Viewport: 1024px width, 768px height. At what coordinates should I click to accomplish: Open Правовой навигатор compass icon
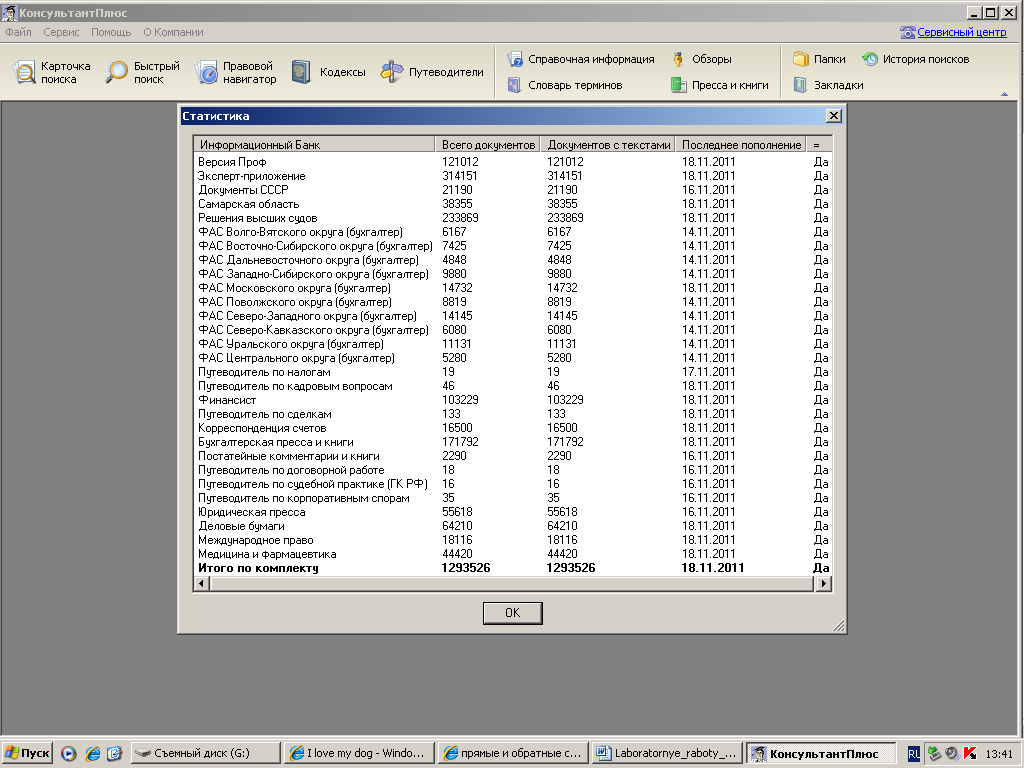(206, 72)
